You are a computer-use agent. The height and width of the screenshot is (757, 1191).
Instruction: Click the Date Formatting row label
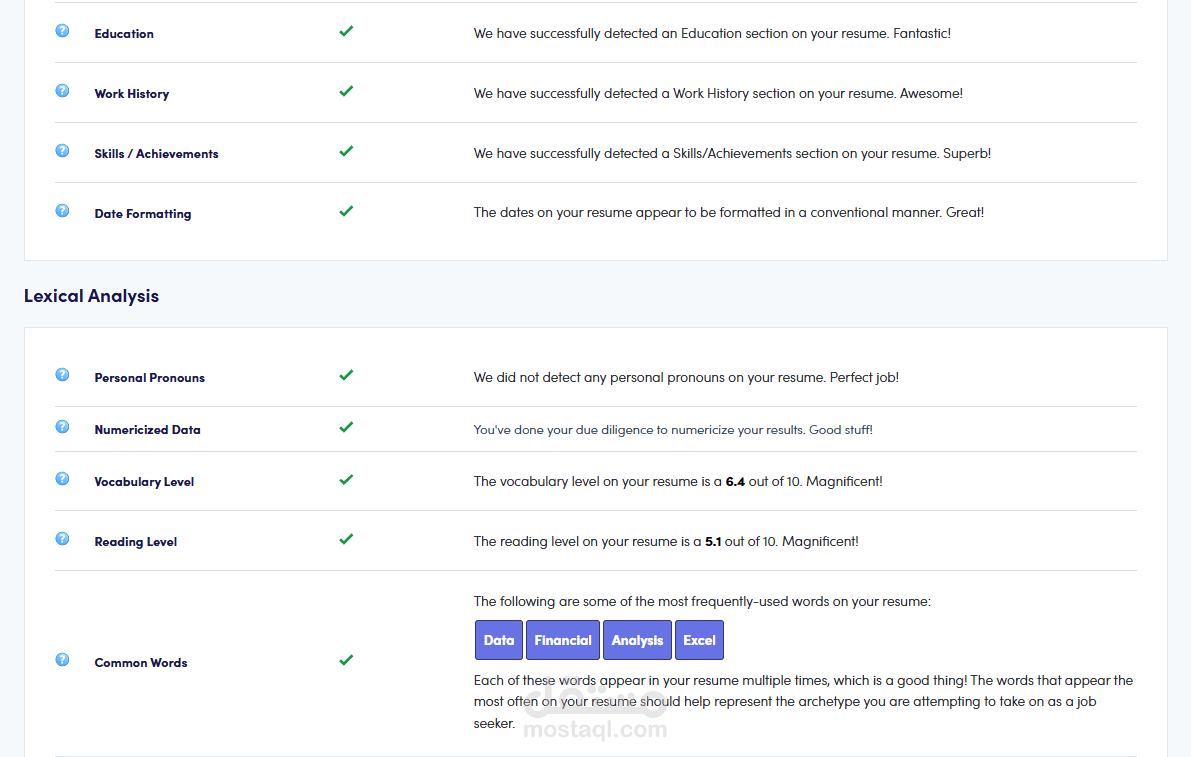point(142,214)
